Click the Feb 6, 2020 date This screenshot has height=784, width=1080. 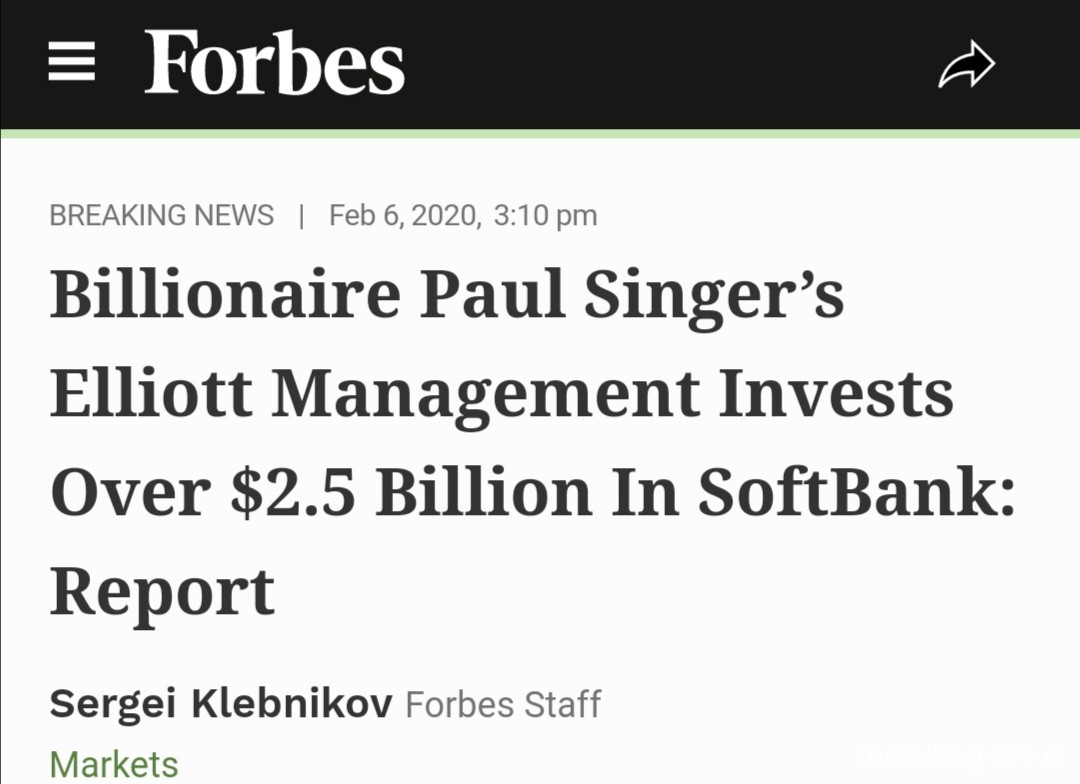pyautogui.click(x=404, y=215)
